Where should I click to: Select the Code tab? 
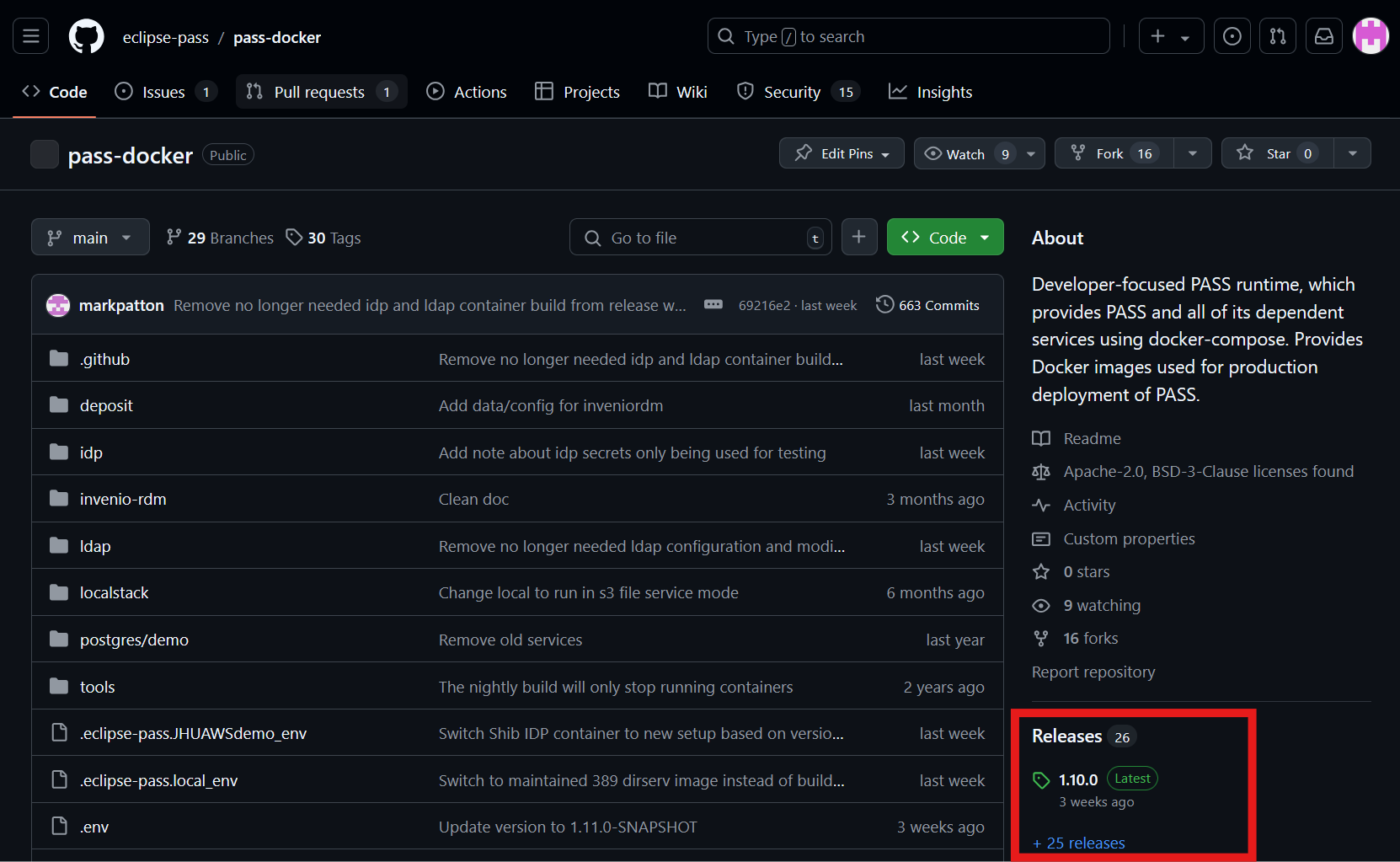point(55,92)
